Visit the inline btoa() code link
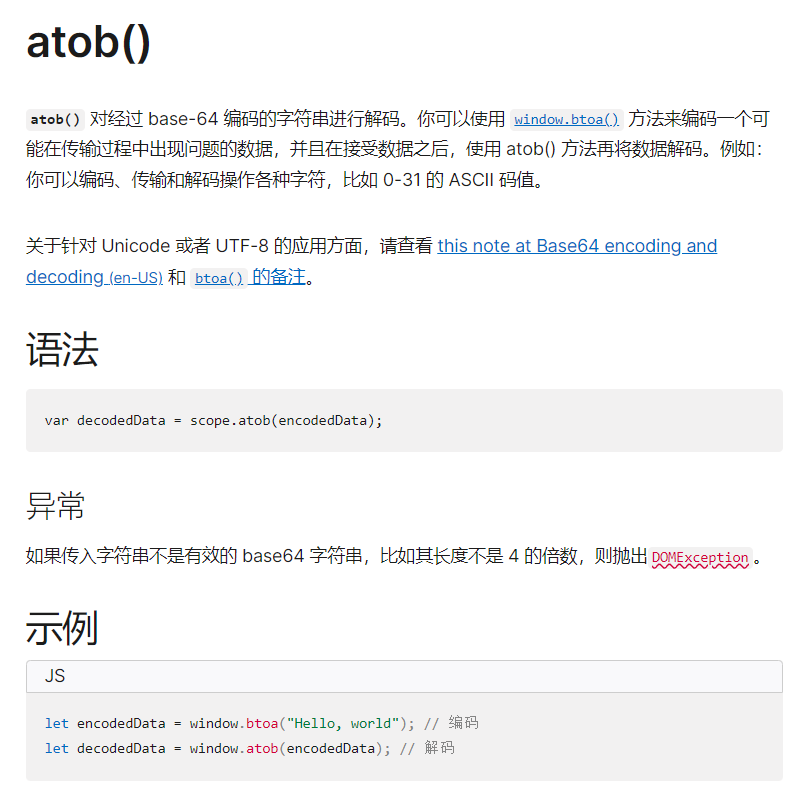The image size is (805, 795). [219, 278]
